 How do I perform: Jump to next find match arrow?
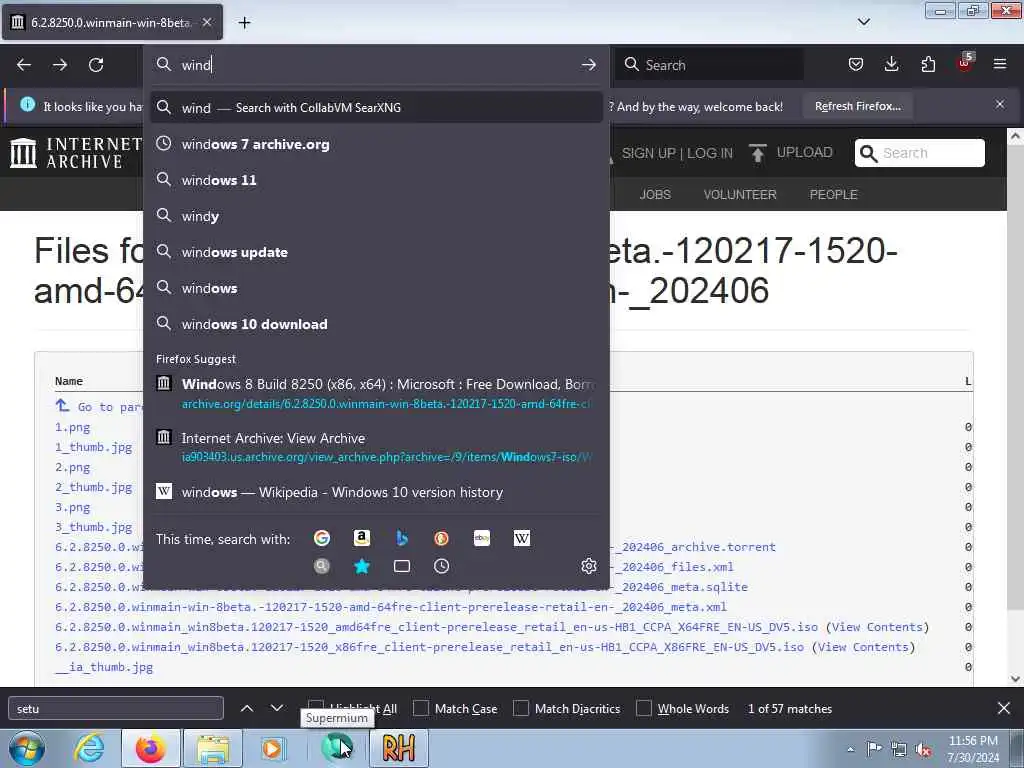coord(277,708)
